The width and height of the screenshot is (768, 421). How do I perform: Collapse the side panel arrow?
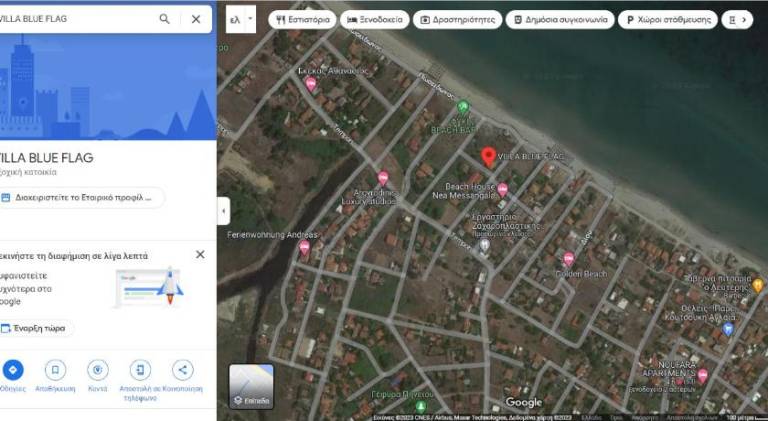click(223, 211)
